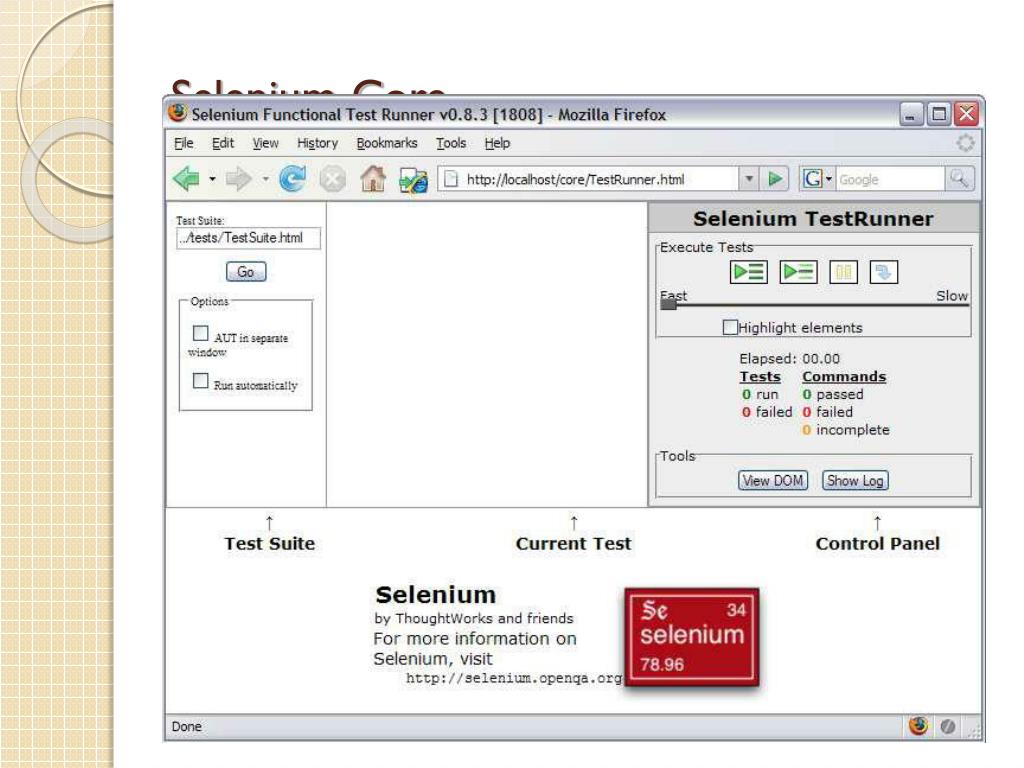Image resolution: width=1024 pixels, height=768 pixels.
Task: Minimize the Firefox window
Action: click(910, 114)
